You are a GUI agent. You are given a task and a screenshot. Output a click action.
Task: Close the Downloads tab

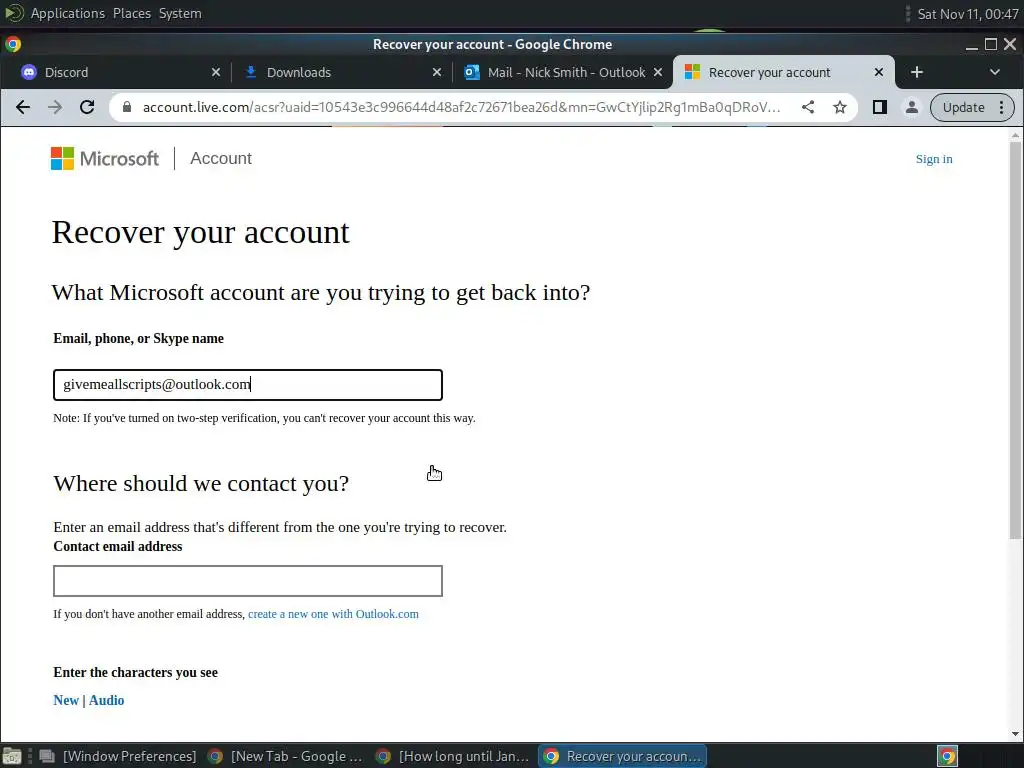click(x=437, y=72)
